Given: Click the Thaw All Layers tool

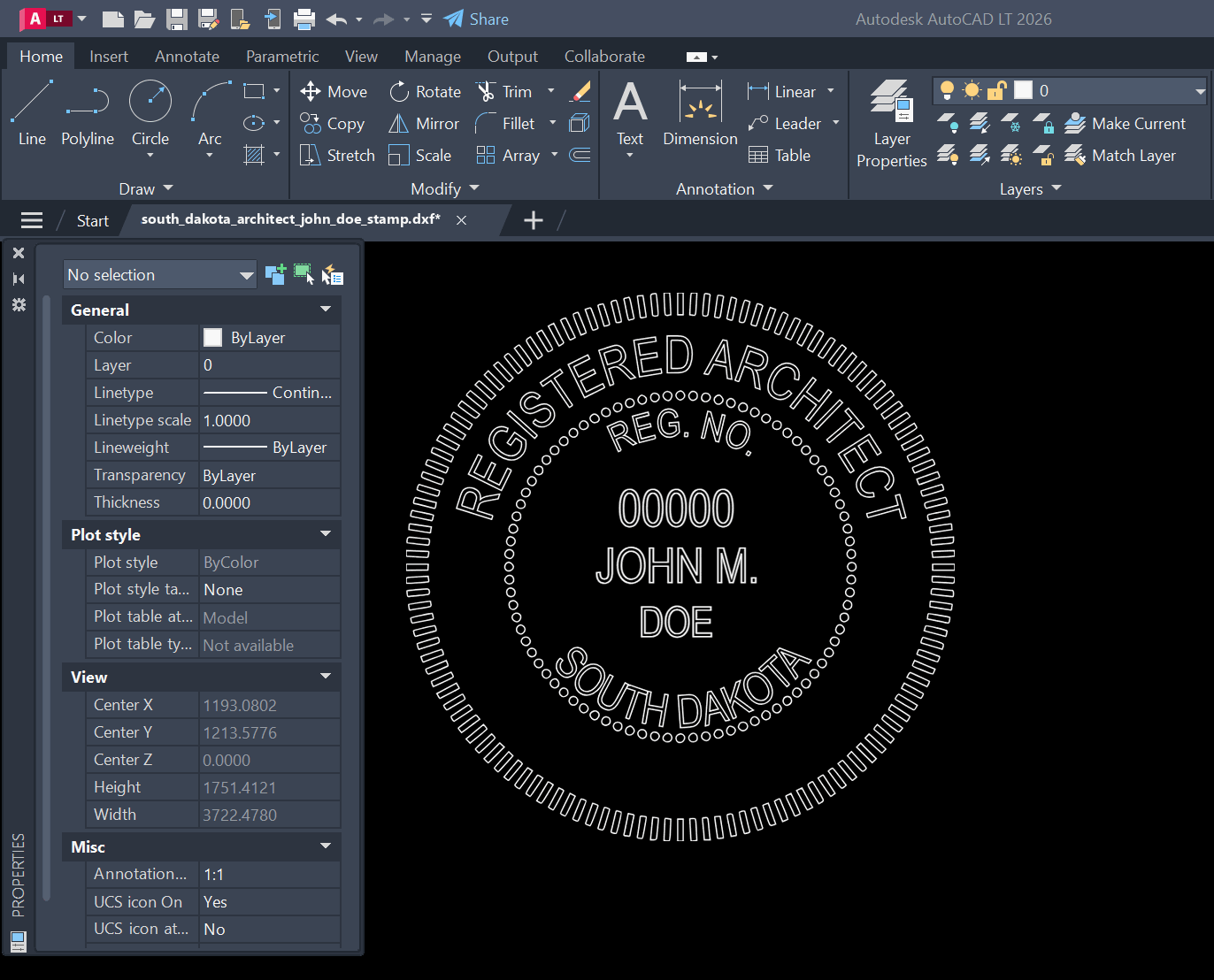Looking at the screenshot, I should 1011,155.
